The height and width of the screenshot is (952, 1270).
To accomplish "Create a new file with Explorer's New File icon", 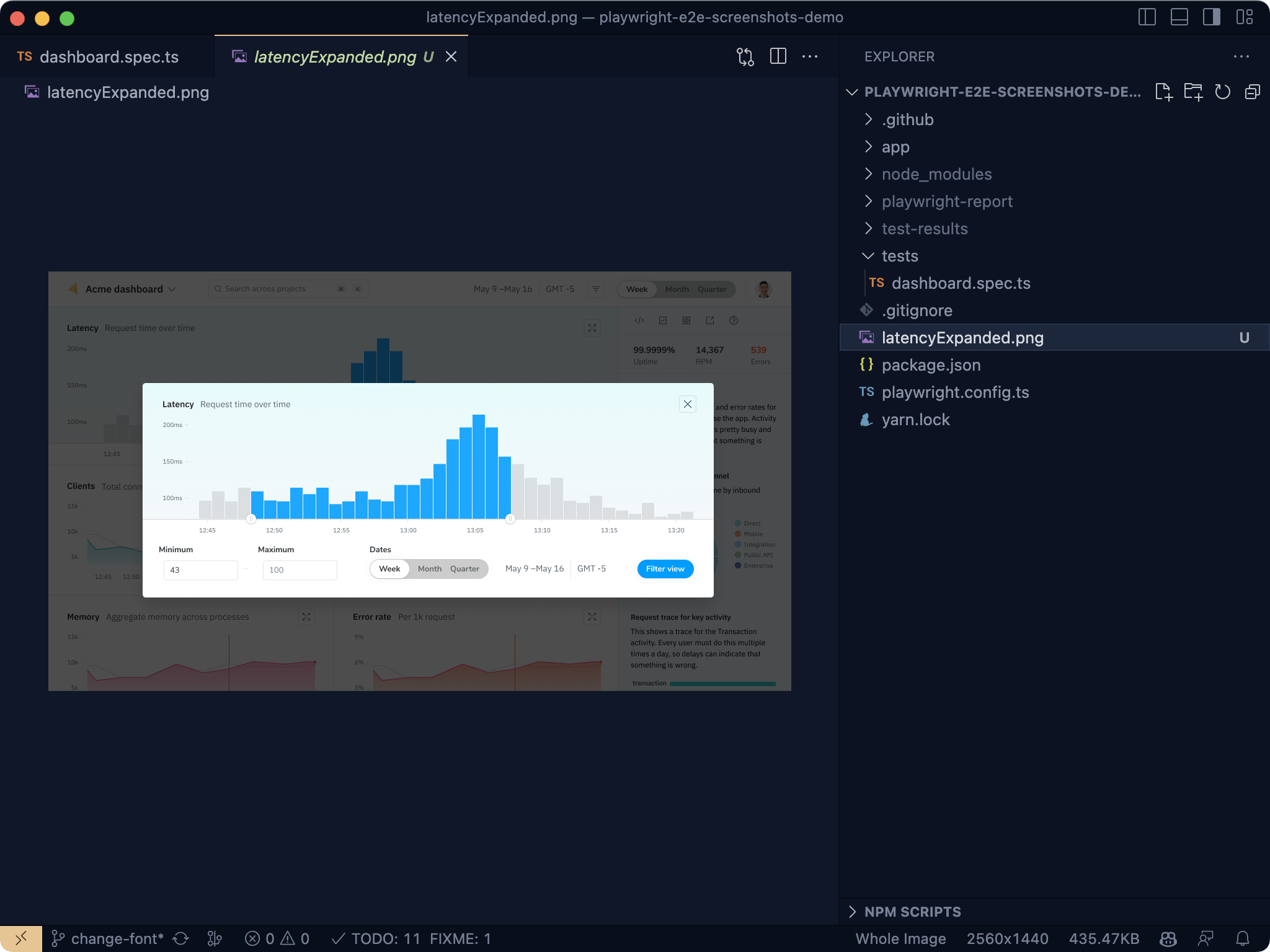I will [x=1165, y=92].
